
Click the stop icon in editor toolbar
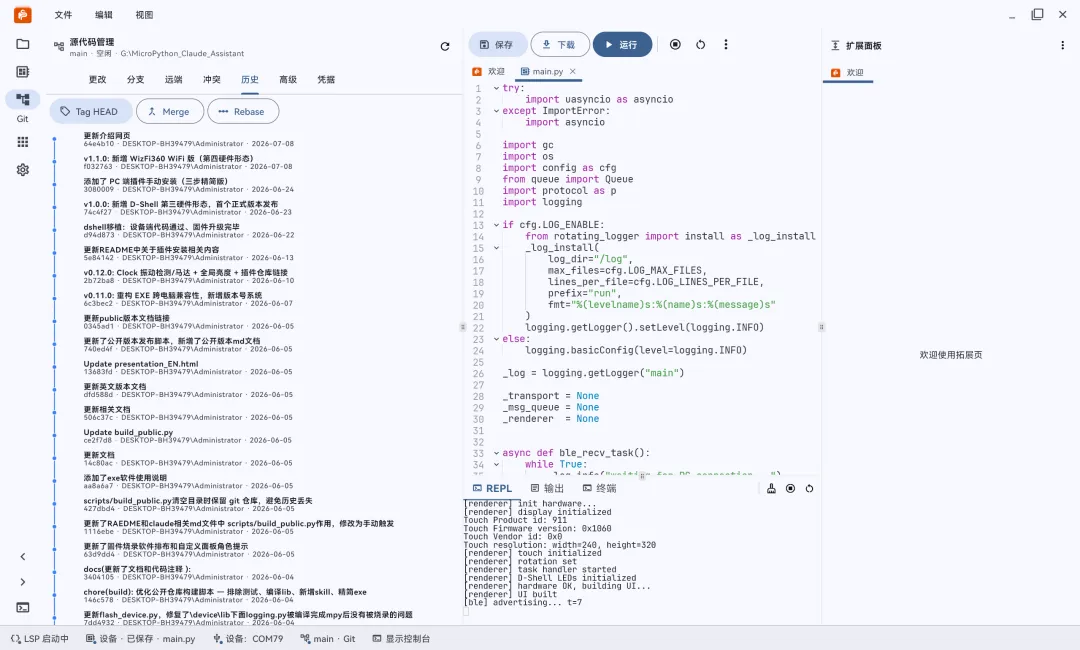click(x=675, y=44)
